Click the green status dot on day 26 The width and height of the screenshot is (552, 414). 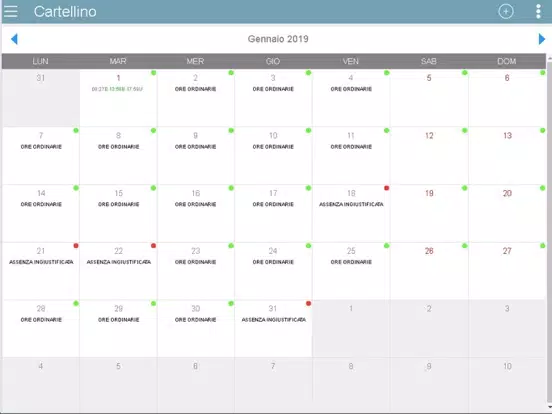click(465, 246)
